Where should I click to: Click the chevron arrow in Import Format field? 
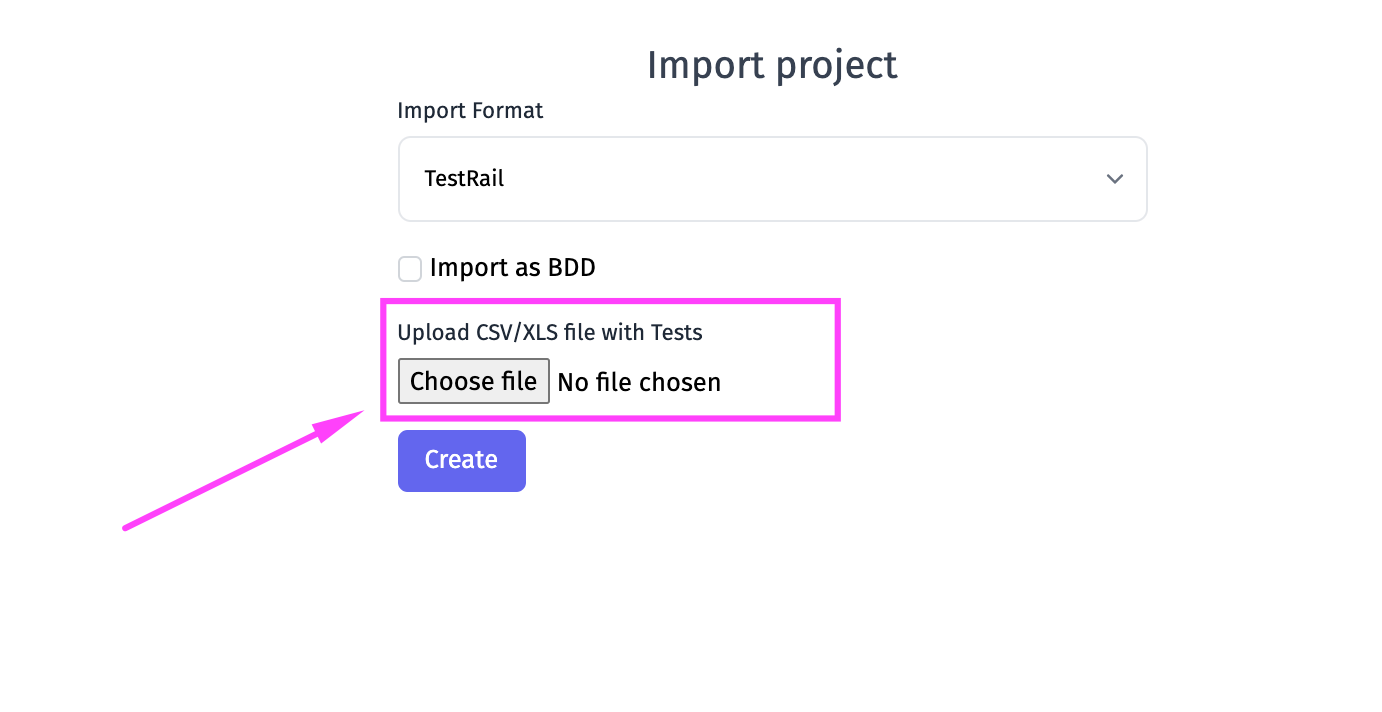[1114, 179]
